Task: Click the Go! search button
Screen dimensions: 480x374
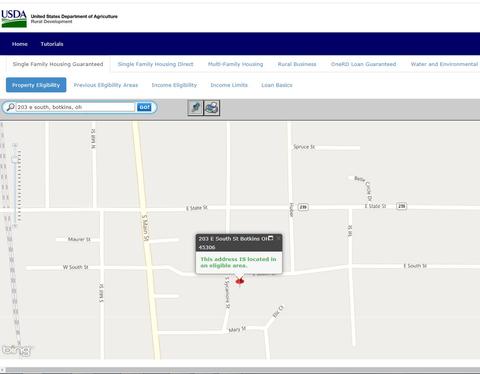Action: pyautogui.click(x=144, y=107)
